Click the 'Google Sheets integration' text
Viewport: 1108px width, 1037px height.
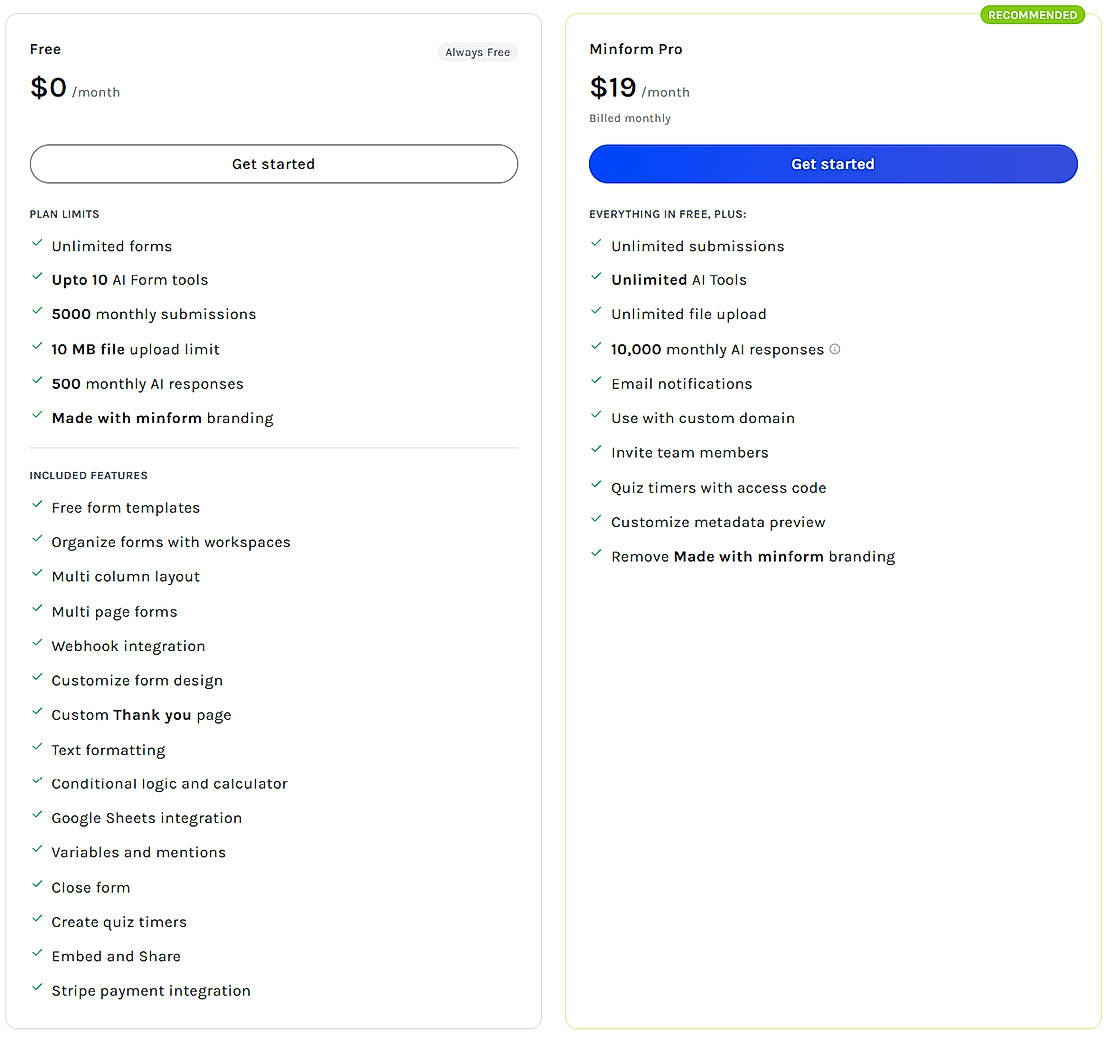(147, 819)
